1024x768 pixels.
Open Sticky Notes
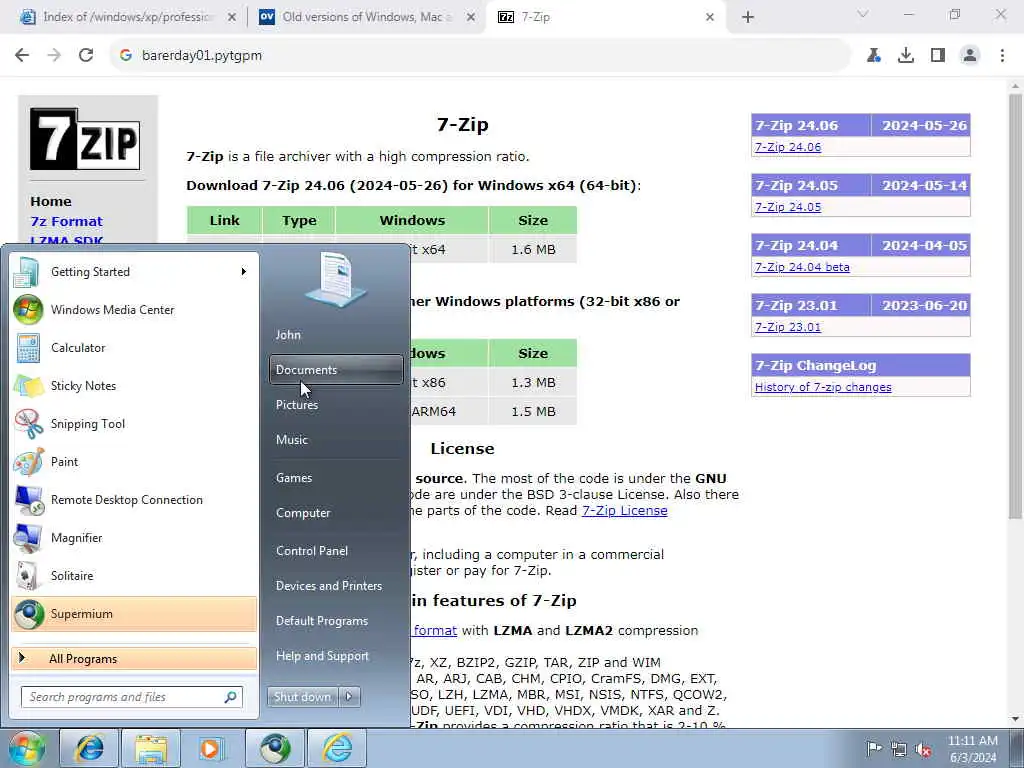coord(134,385)
